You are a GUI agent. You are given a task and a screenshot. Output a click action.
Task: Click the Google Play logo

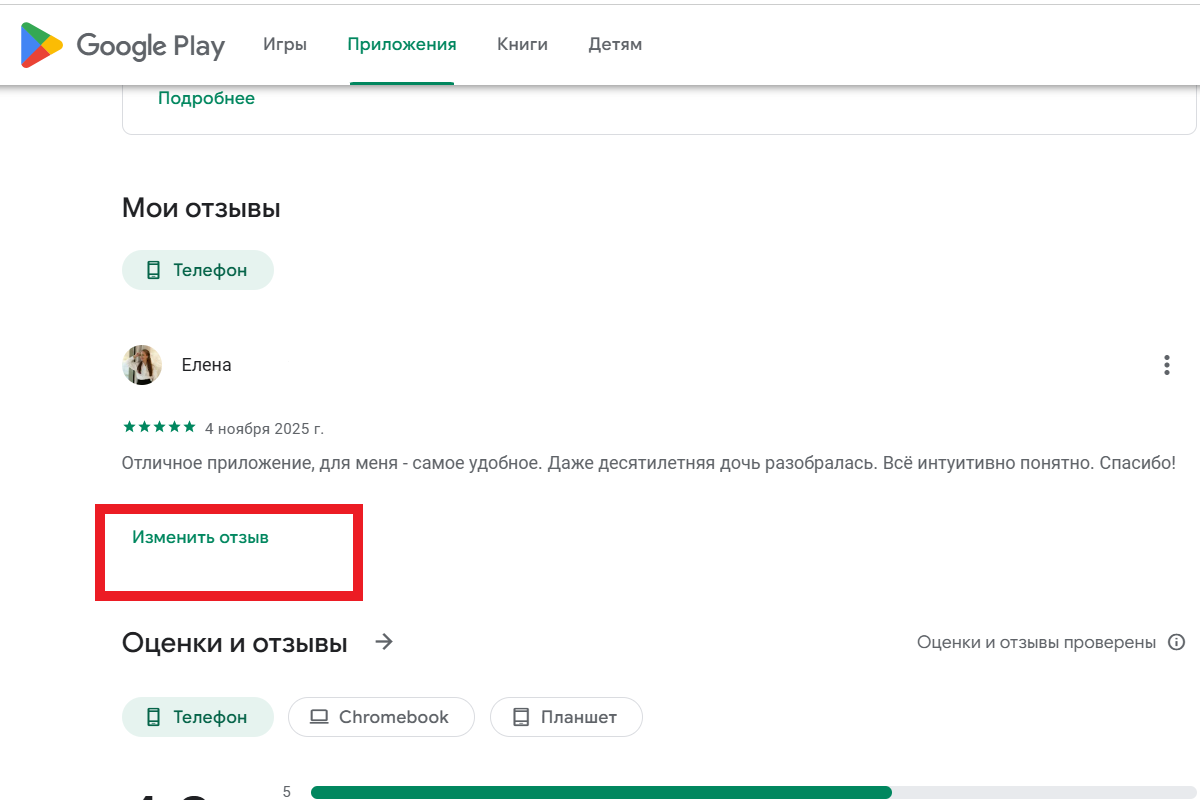[x=122, y=45]
